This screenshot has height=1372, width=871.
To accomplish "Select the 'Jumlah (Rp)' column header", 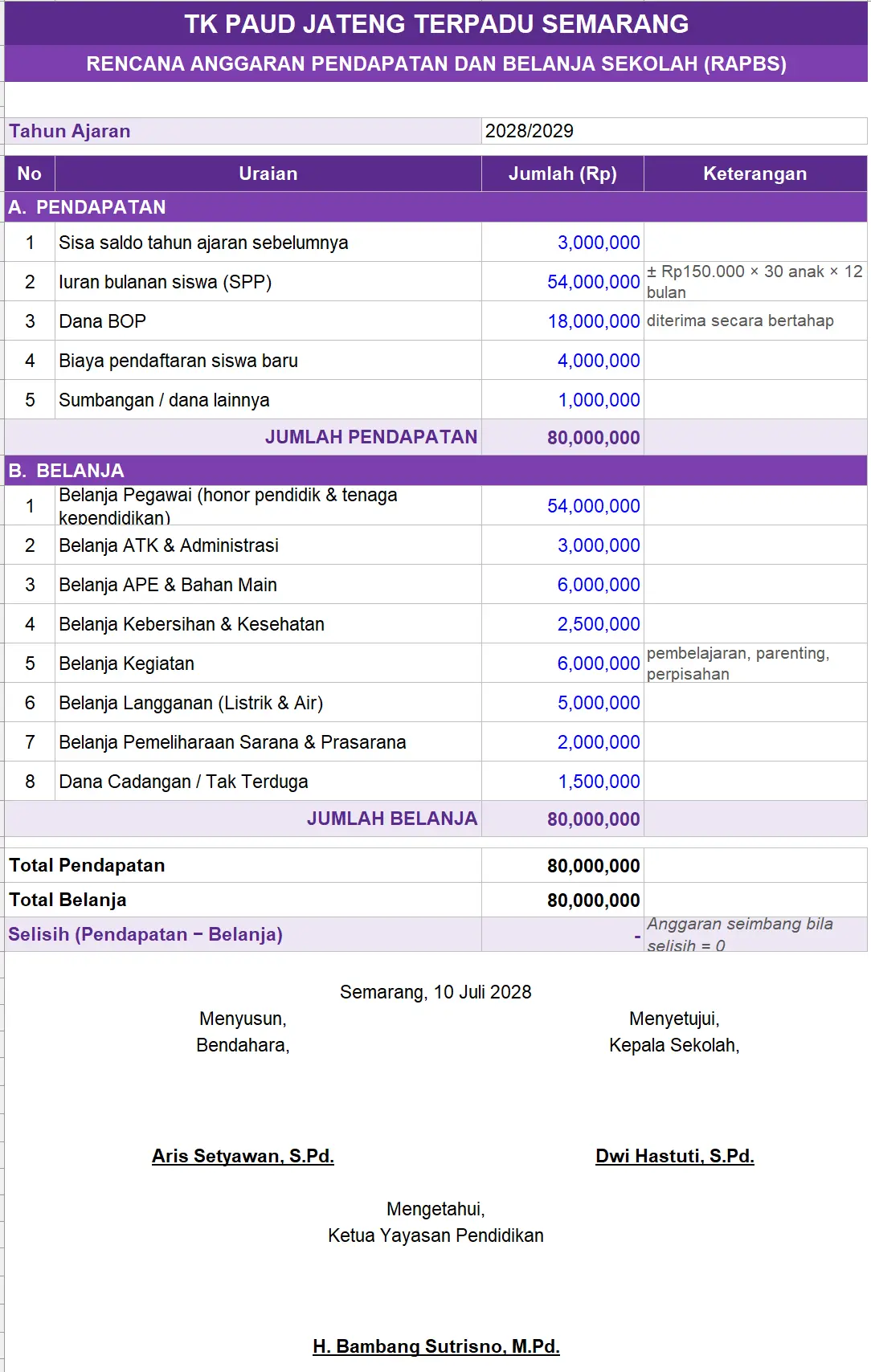I will coord(562,174).
